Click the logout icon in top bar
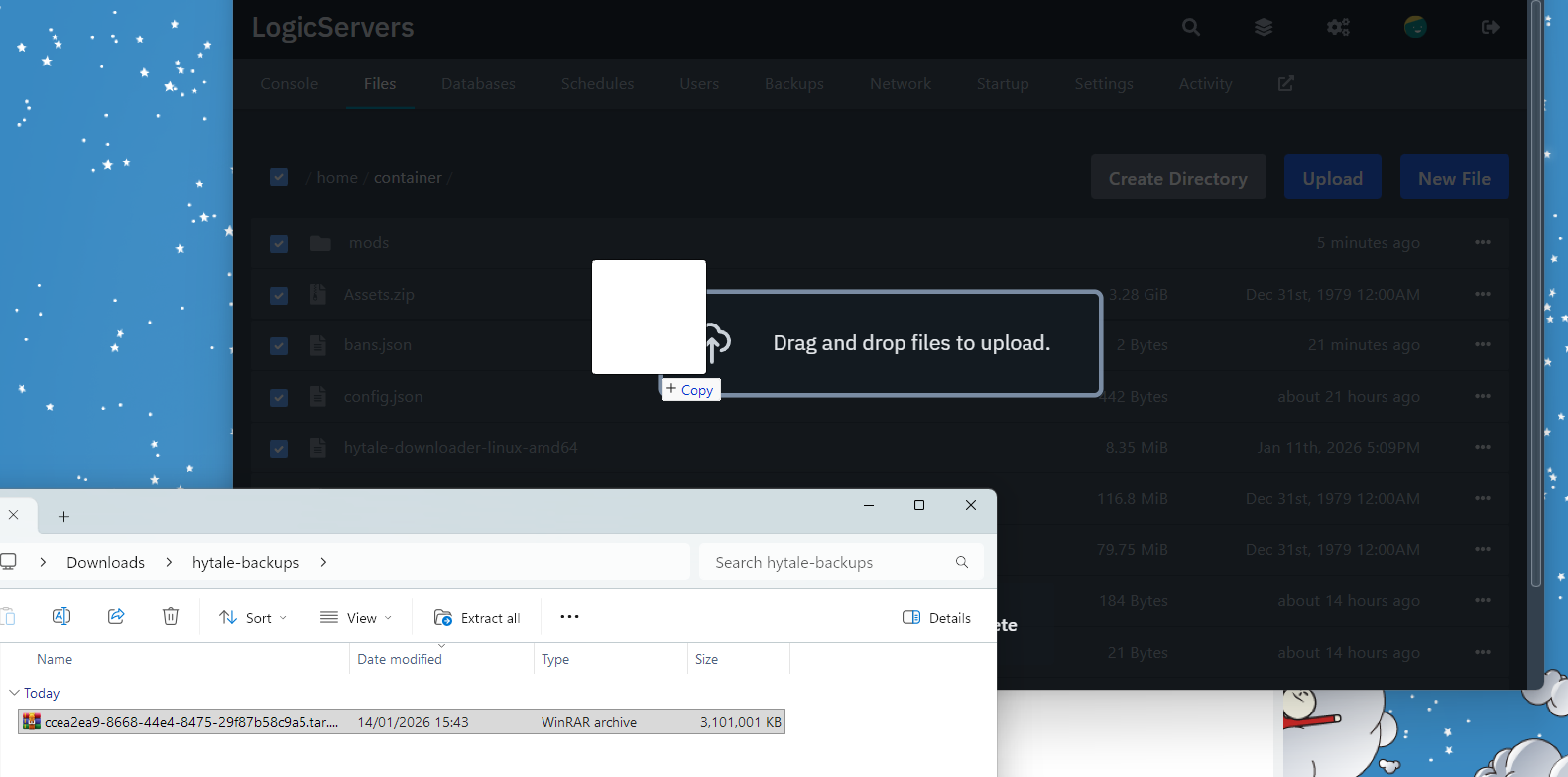The image size is (1568, 777). [1490, 28]
